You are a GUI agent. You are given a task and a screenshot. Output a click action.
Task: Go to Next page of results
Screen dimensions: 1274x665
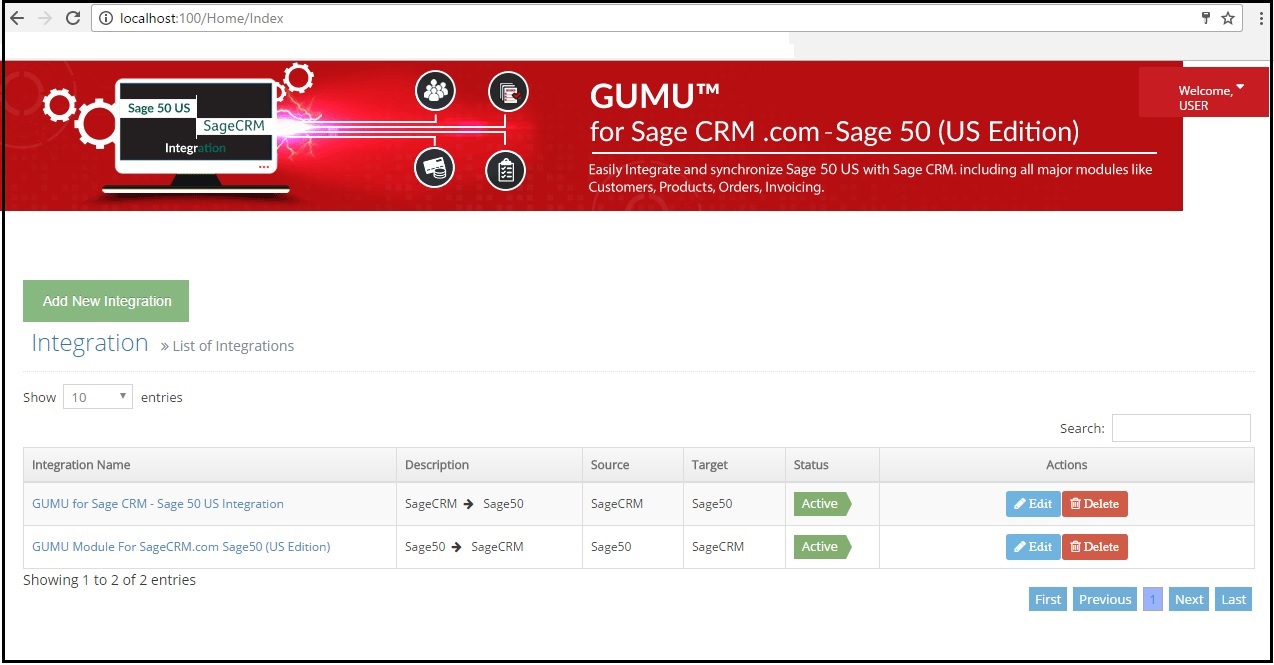1189,599
